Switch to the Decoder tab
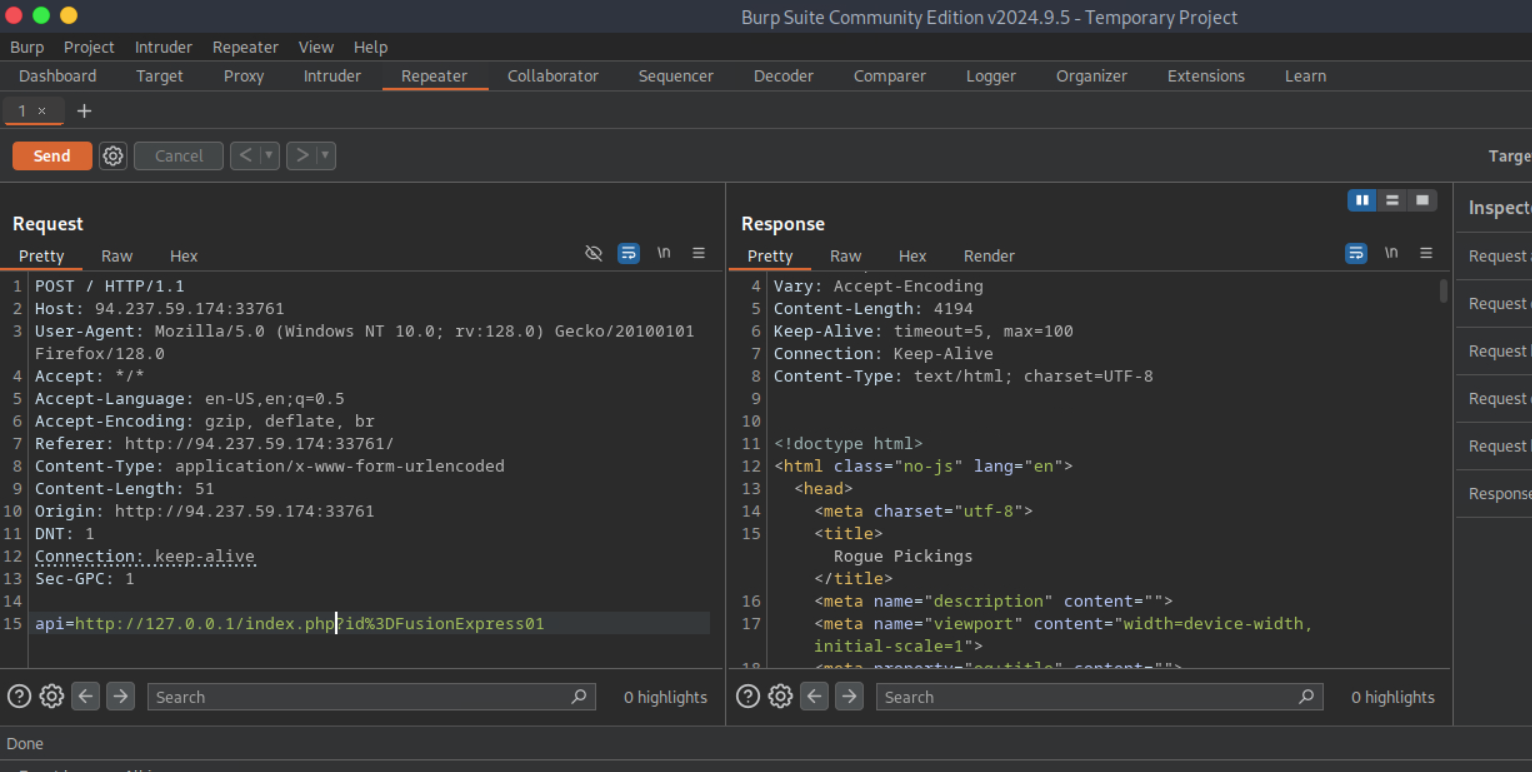 click(783, 76)
